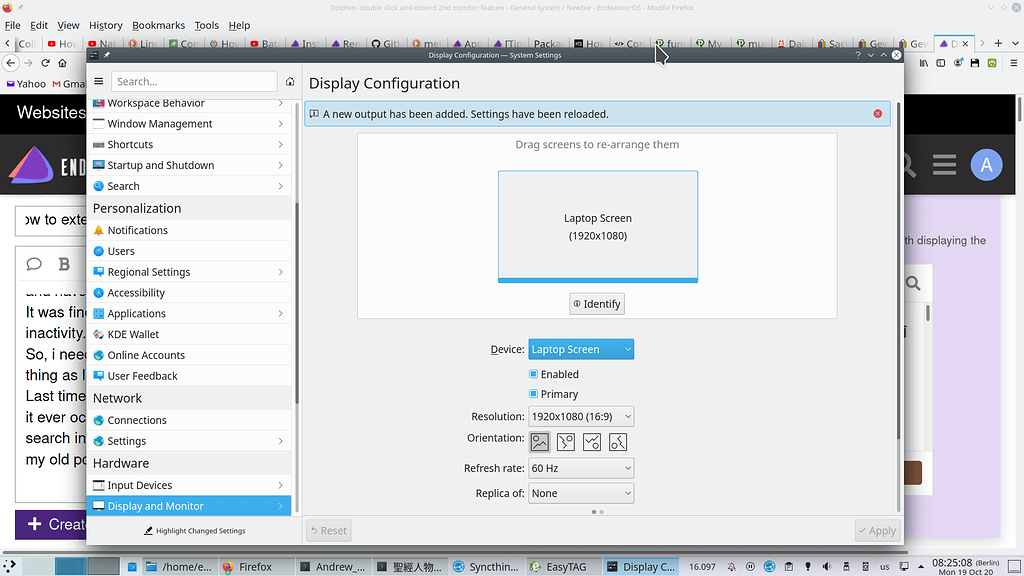
Task: Dismiss the new output notification banner
Action: [x=878, y=114]
